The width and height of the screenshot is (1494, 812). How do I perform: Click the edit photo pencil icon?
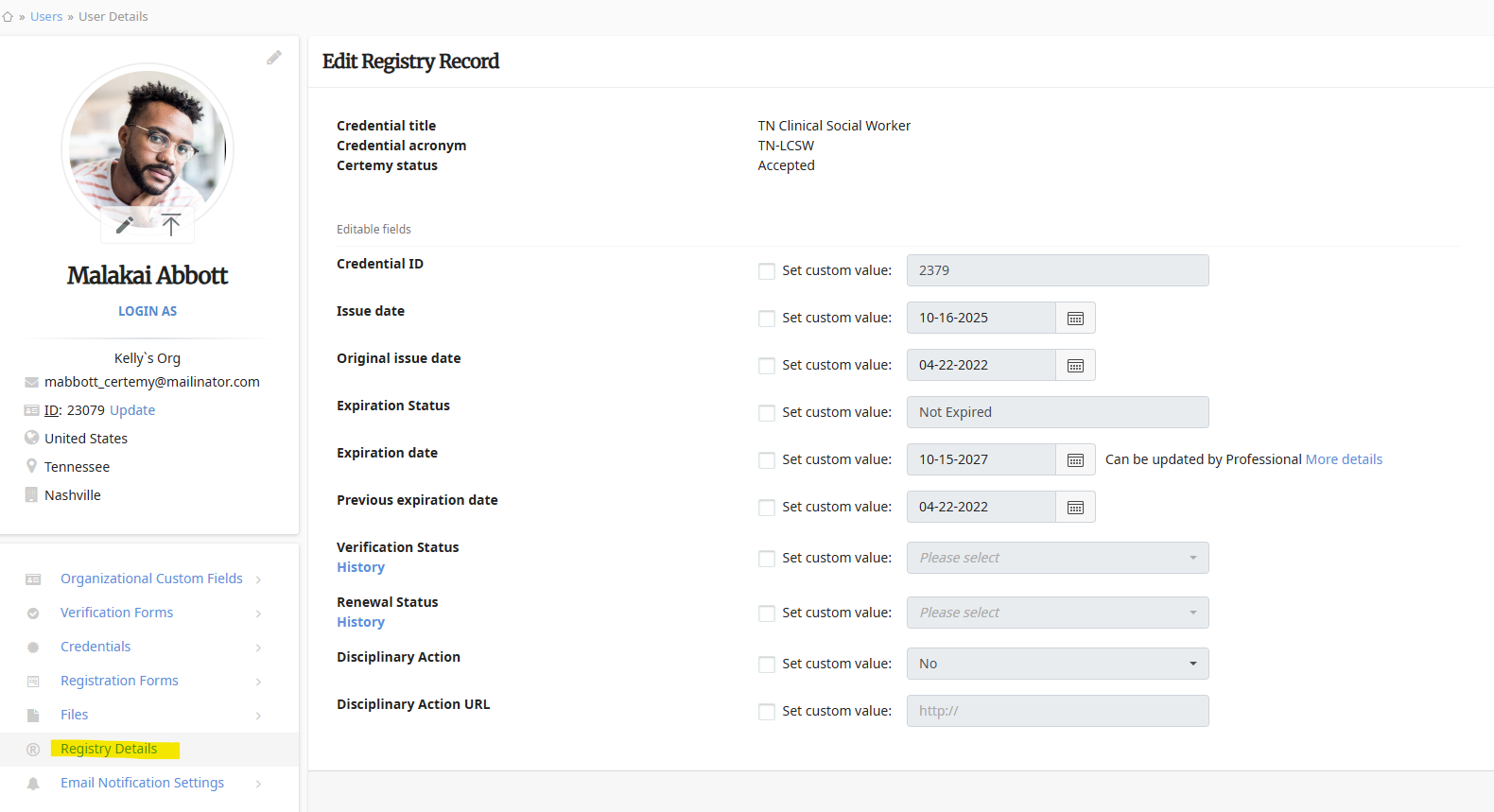125,225
